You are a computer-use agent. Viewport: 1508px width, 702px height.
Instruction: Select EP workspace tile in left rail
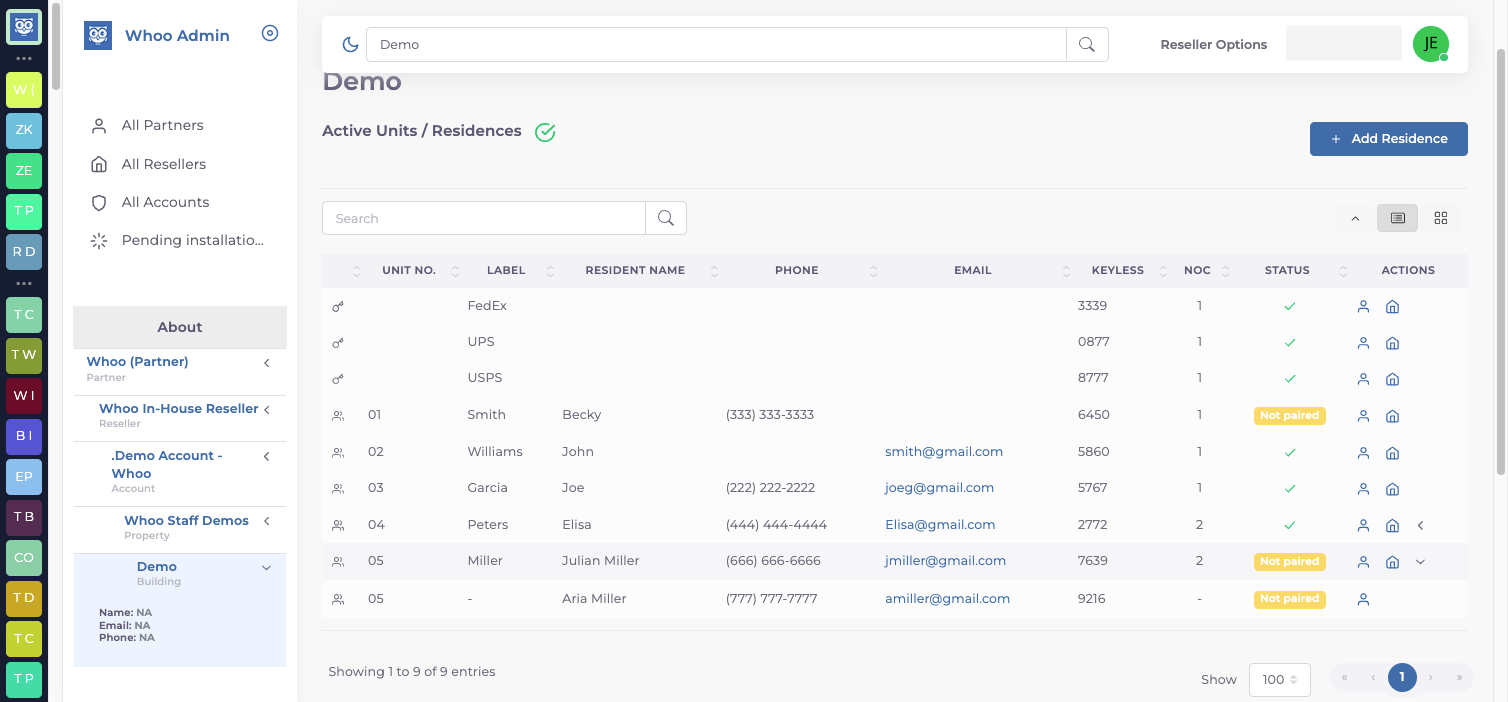click(24, 477)
